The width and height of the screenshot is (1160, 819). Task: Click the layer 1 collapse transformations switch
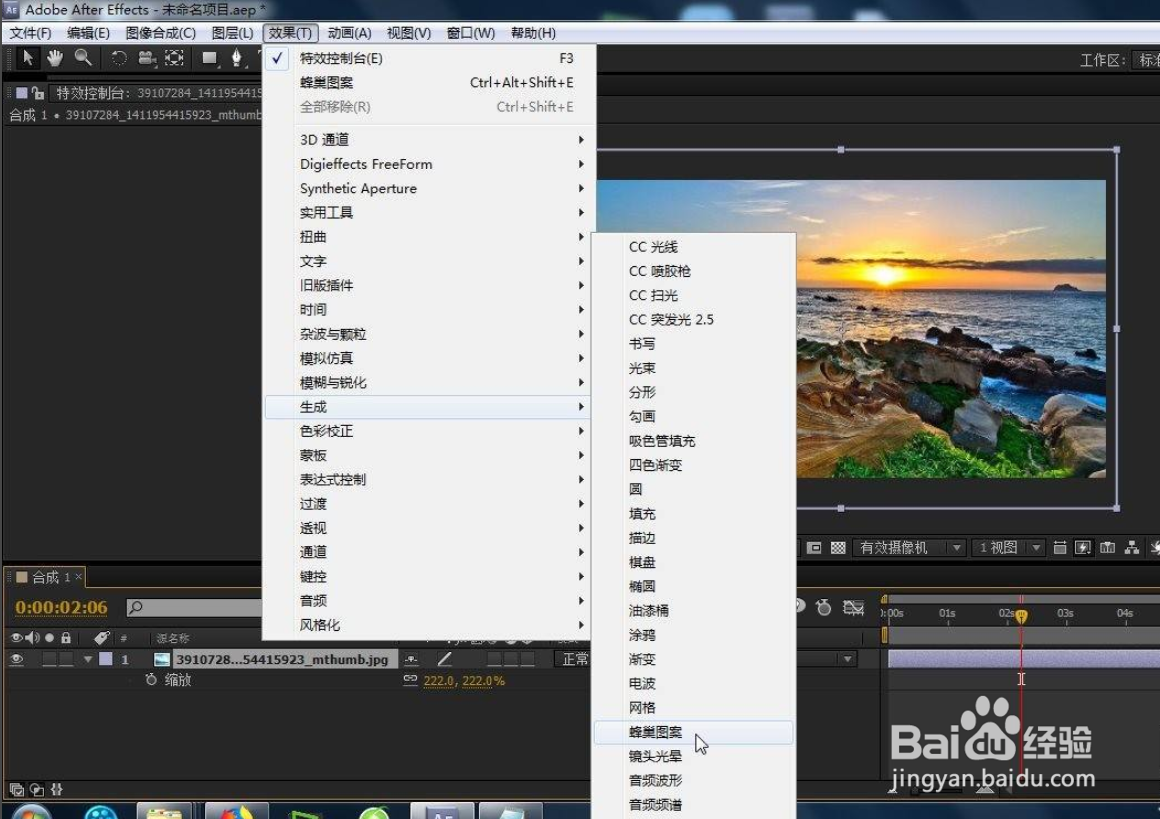click(411, 658)
